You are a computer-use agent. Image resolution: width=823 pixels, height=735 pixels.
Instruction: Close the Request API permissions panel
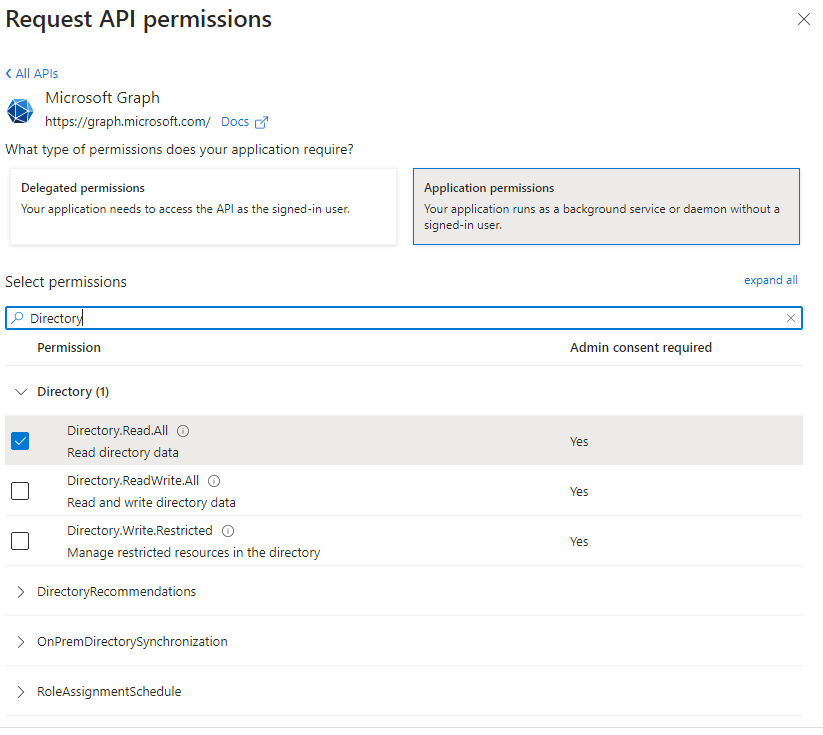[x=803, y=19]
